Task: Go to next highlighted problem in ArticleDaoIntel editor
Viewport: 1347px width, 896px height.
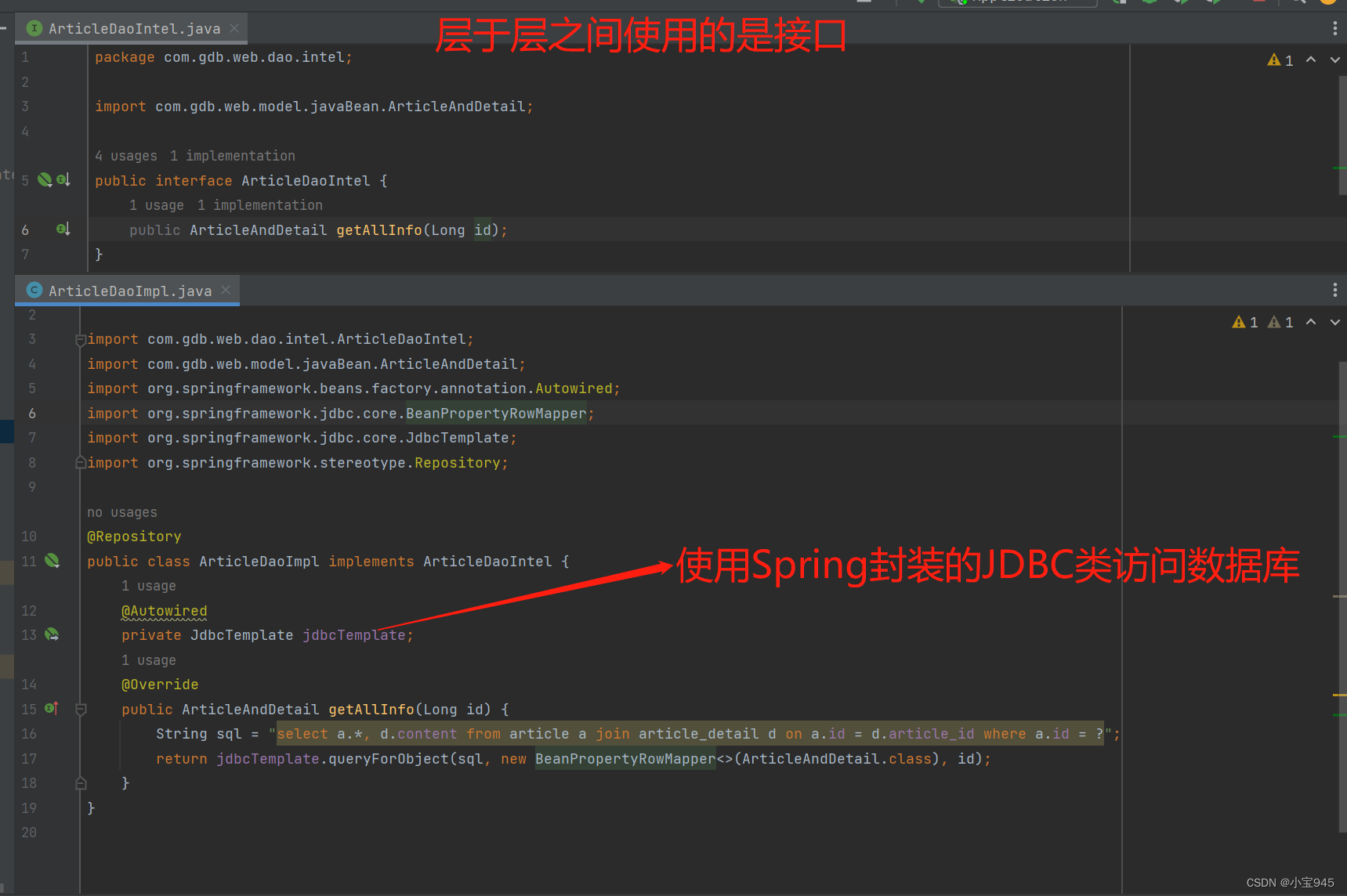Action: coord(1335,60)
